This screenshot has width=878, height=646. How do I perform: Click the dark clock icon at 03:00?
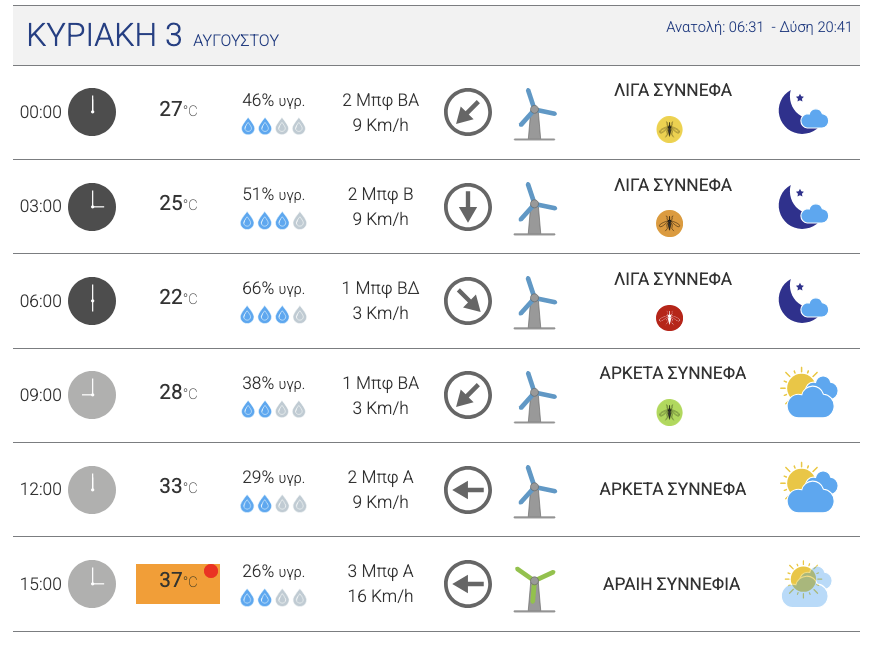91,206
